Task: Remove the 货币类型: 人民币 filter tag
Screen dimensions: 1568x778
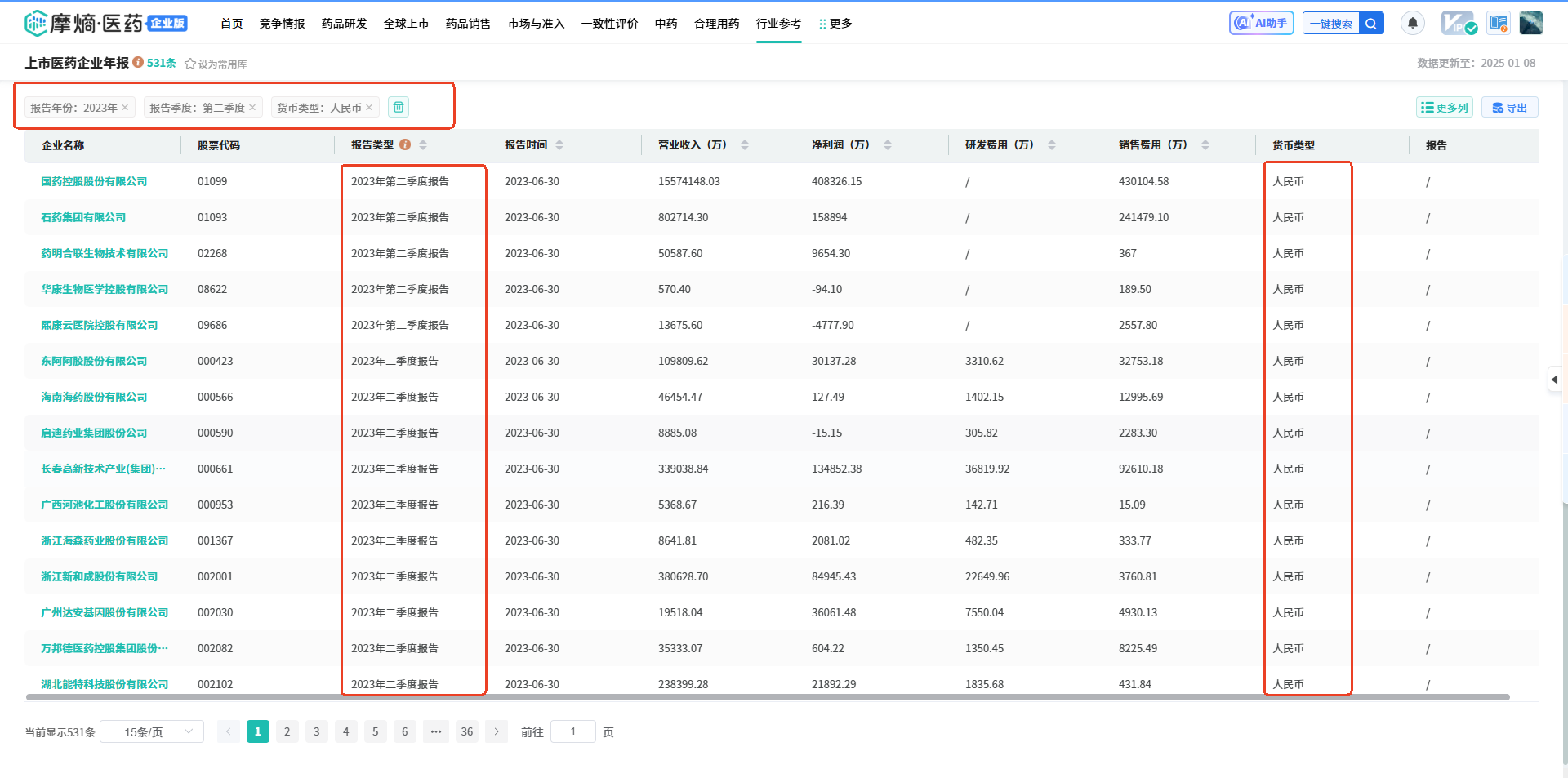Action: pos(369,108)
